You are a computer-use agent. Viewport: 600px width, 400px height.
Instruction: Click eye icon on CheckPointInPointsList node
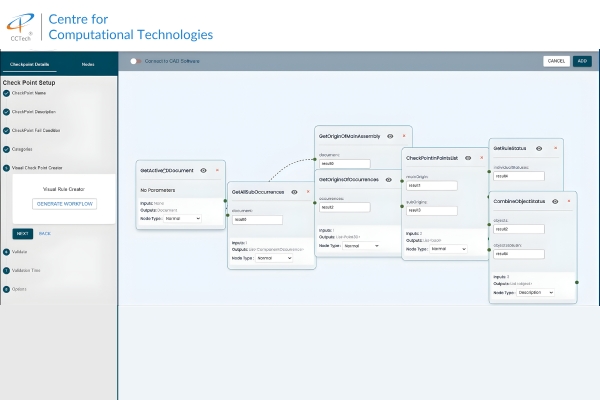click(469, 157)
